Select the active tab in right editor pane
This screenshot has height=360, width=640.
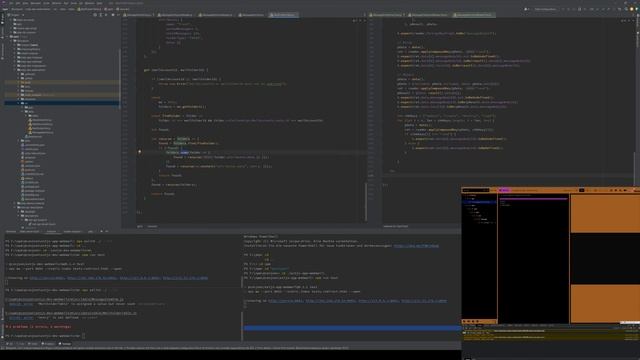click(473, 15)
